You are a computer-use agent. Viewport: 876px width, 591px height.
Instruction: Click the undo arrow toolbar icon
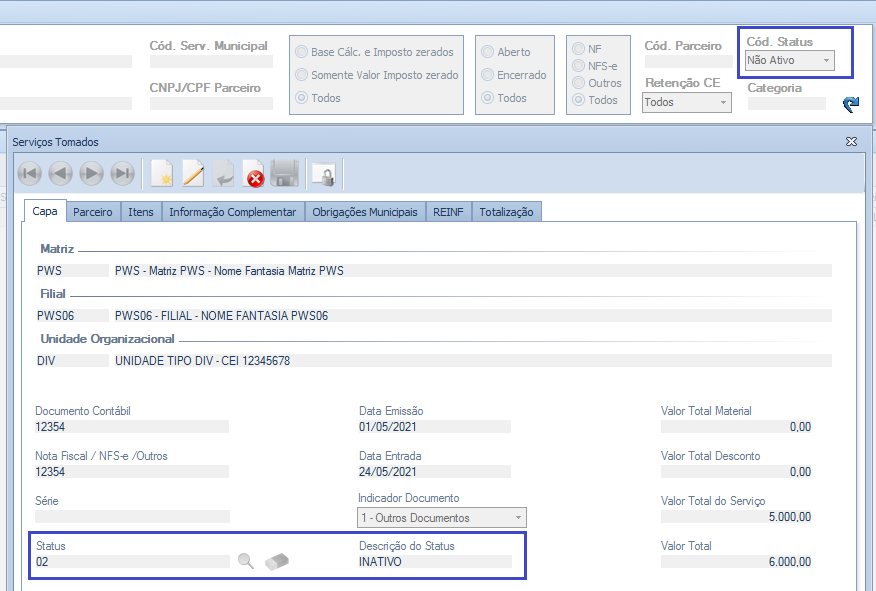[x=223, y=174]
